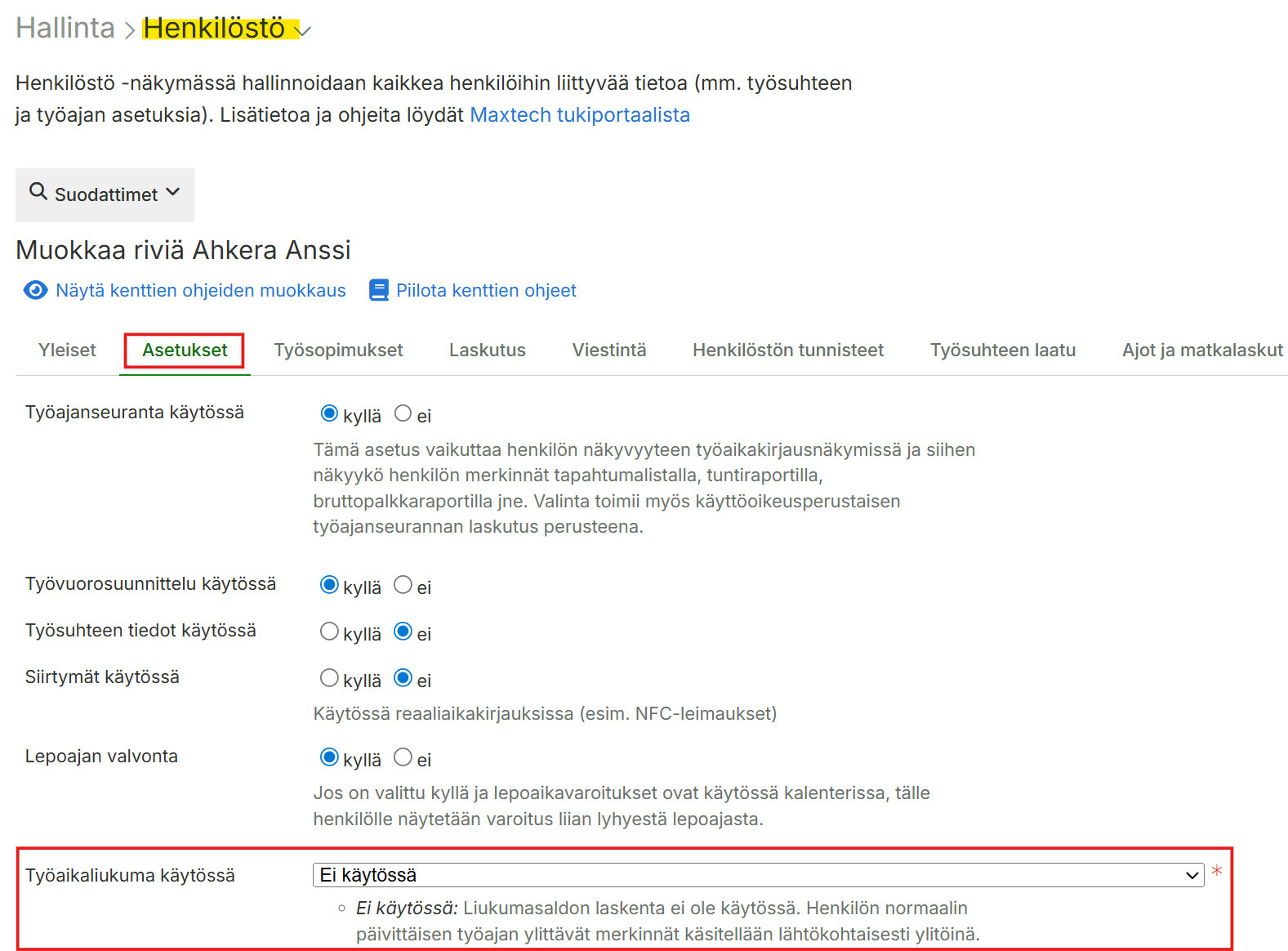This screenshot has height=951, width=1288.
Task: Click the eye icon beside Näytä kenttien ohjeiden muokkaus
Action: (x=35, y=291)
